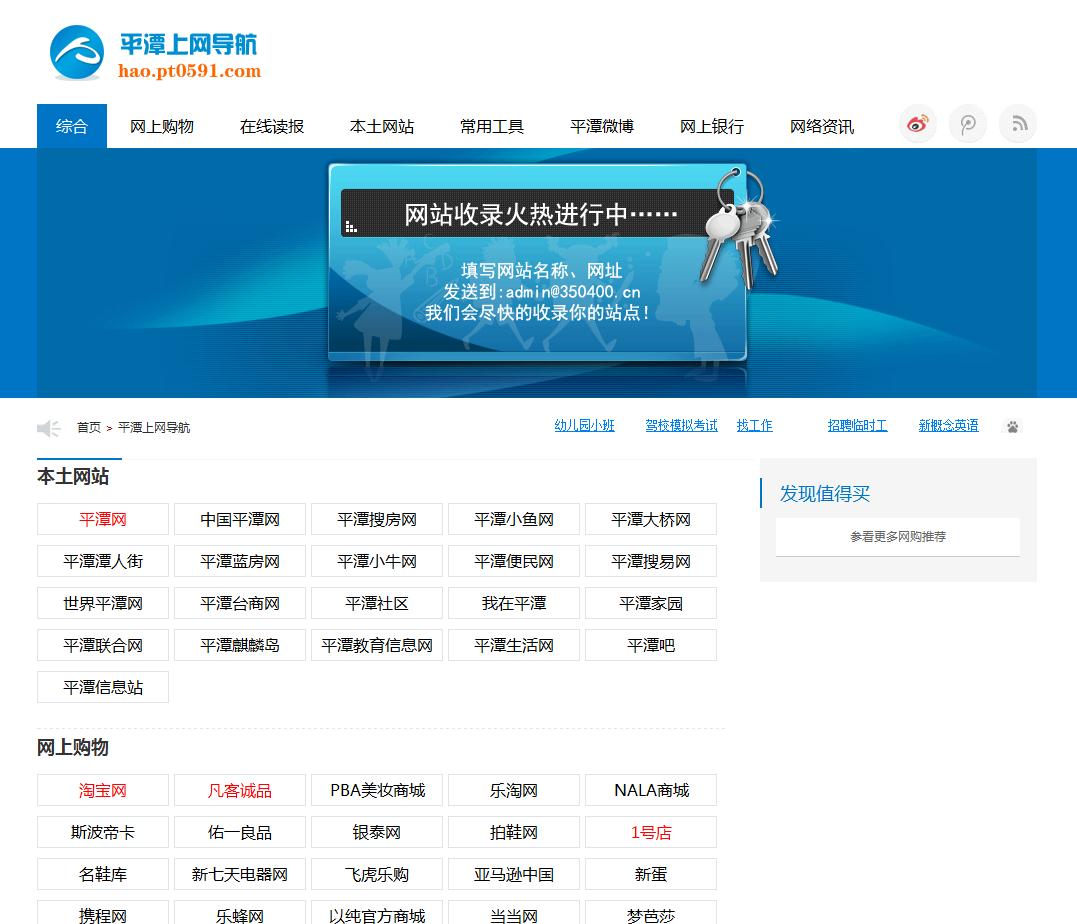Click the Tencent Pengyou icon in the header
Viewport: 1077px width, 924px height.
(x=967, y=123)
